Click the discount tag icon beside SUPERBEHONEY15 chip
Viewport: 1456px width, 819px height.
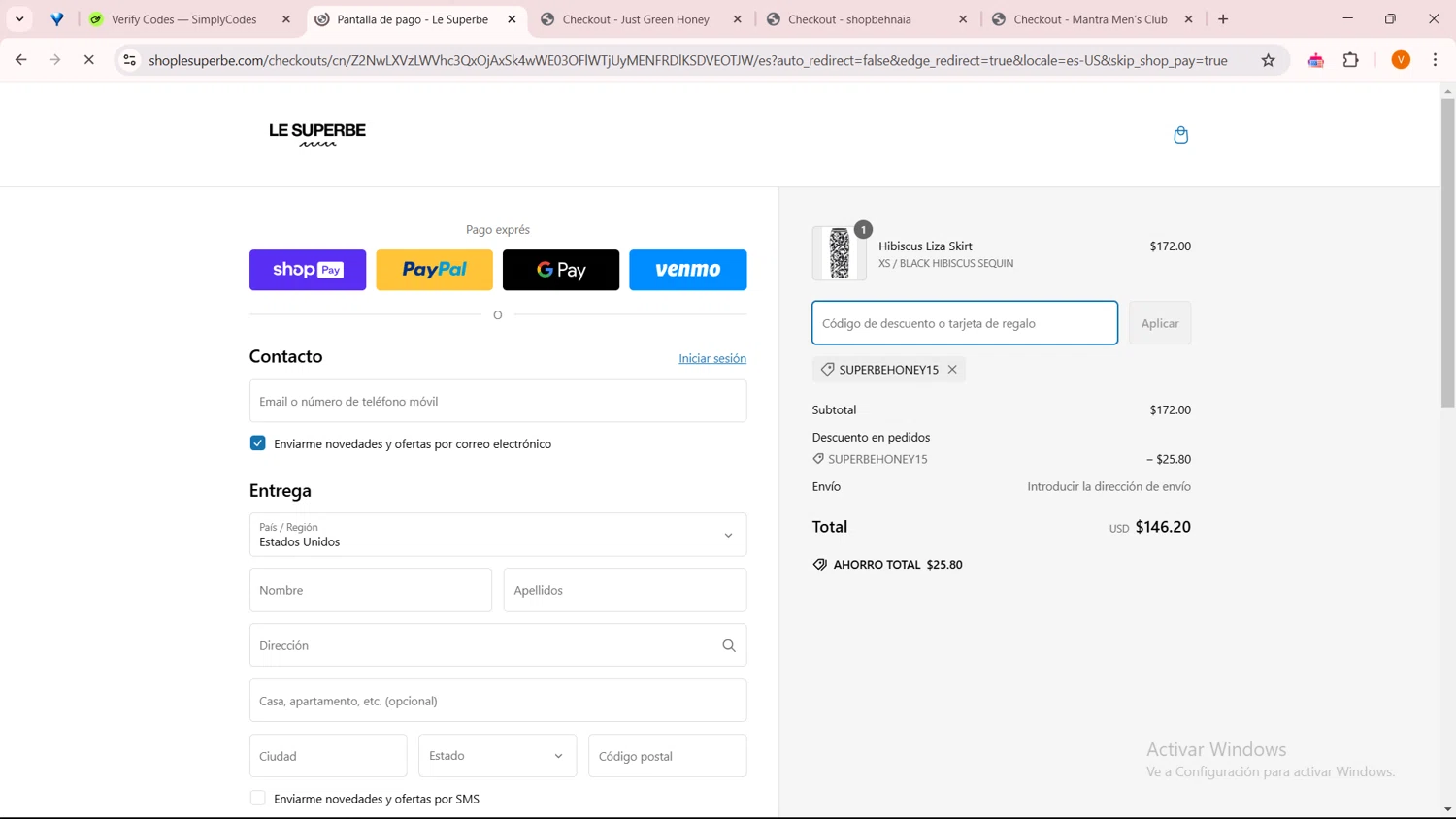coord(827,370)
